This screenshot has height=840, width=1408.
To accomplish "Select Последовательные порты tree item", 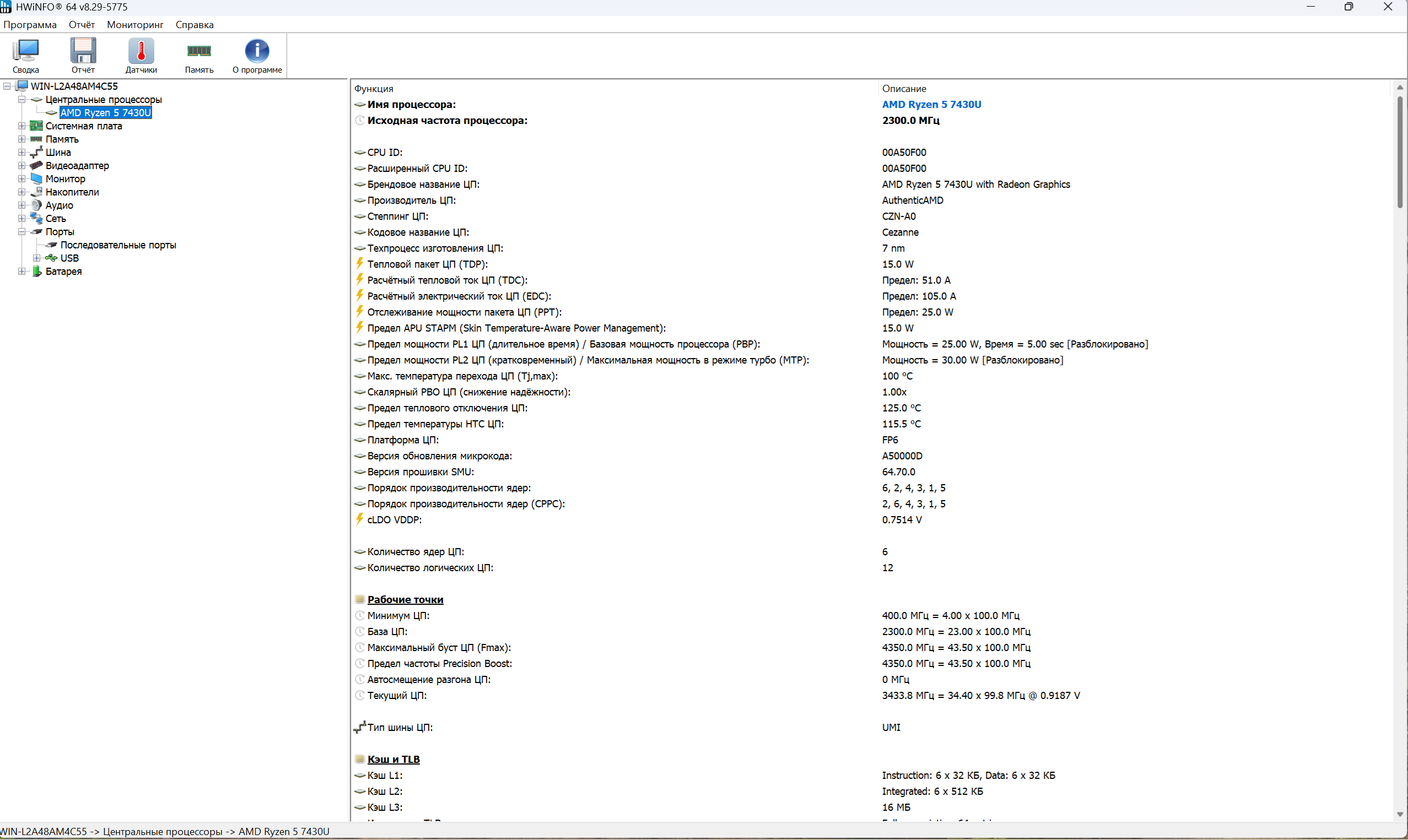I will pyautogui.click(x=118, y=245).
